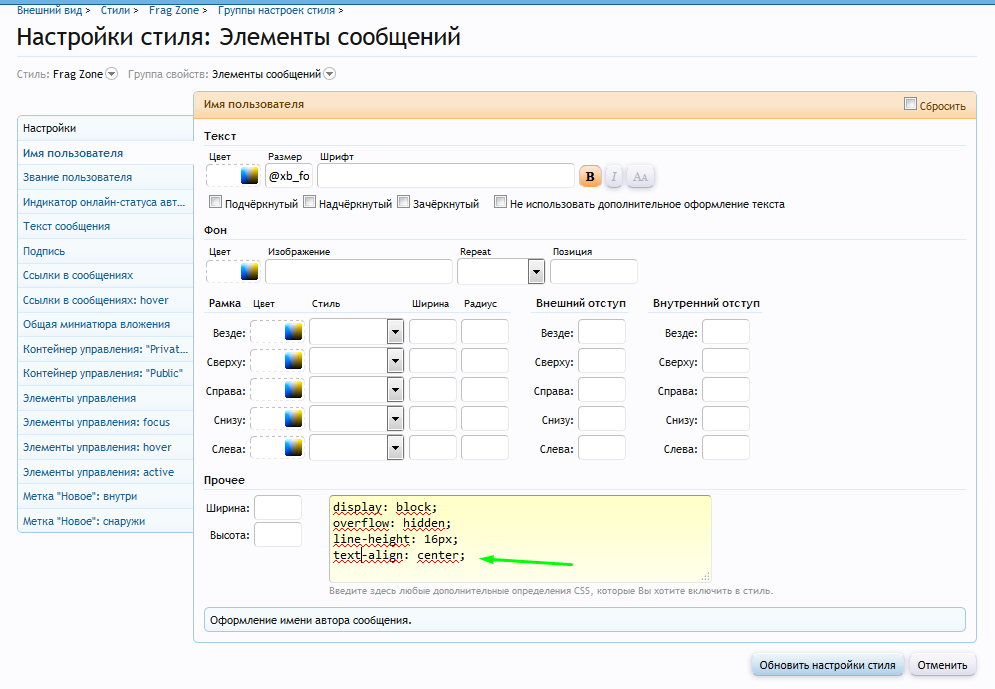This screenshot has width=995, height=689.
Task: Open the property group arrow beside Элементы сообщений
Action: coord(329,74)
